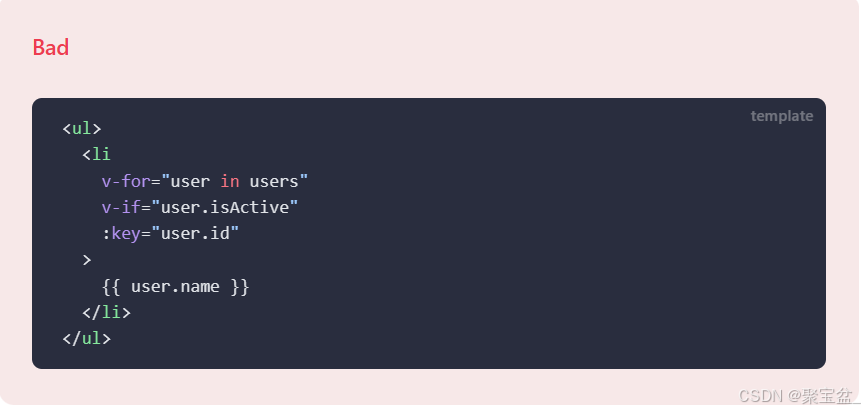Viewport: 865px width, 411px height.
Task: Click the word "users" in v-for
Action: pyautogui.click(x=274, y=181)
